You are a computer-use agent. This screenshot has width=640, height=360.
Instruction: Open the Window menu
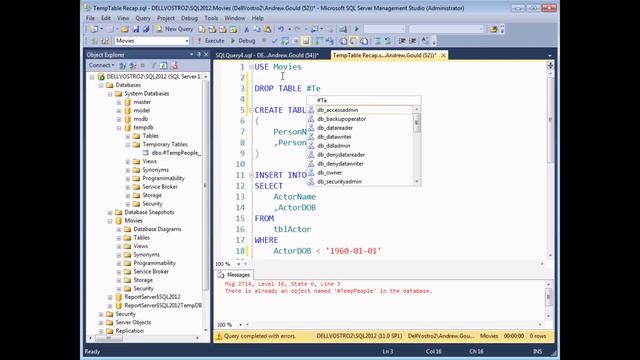pyautogui.click(x=235, y=18)
